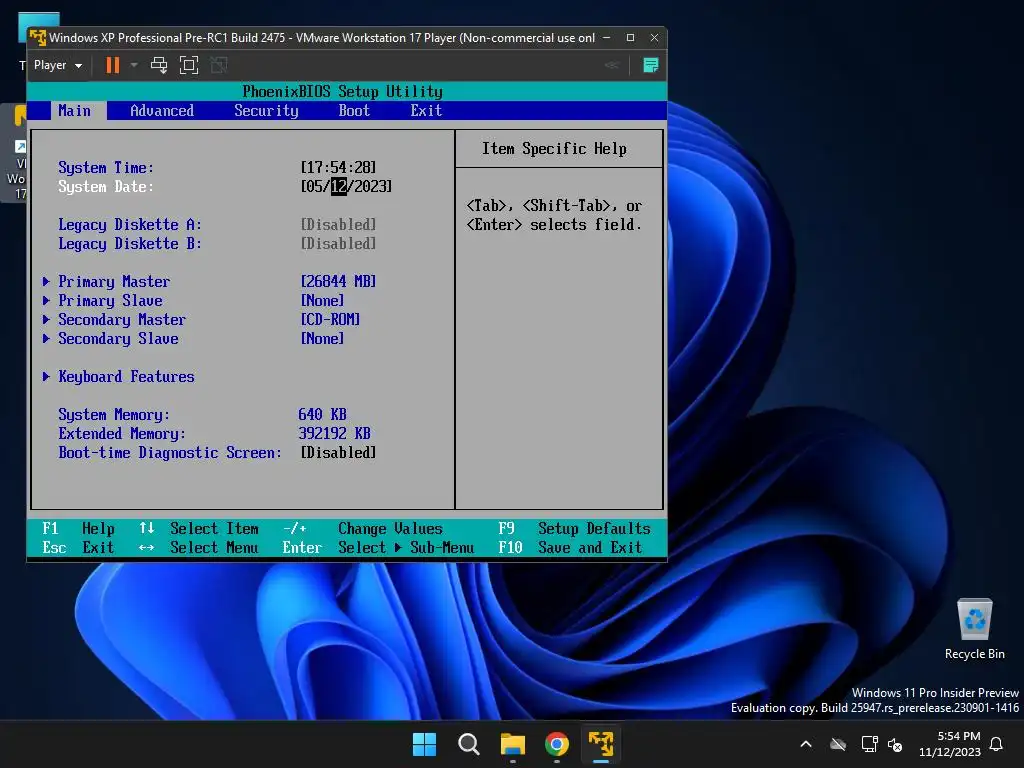Image resolution: width=1024 pixels, height=768 pixels.
Task: Send Ctrl+Alt+Del to virtual machine
Action: coord(159,65)
